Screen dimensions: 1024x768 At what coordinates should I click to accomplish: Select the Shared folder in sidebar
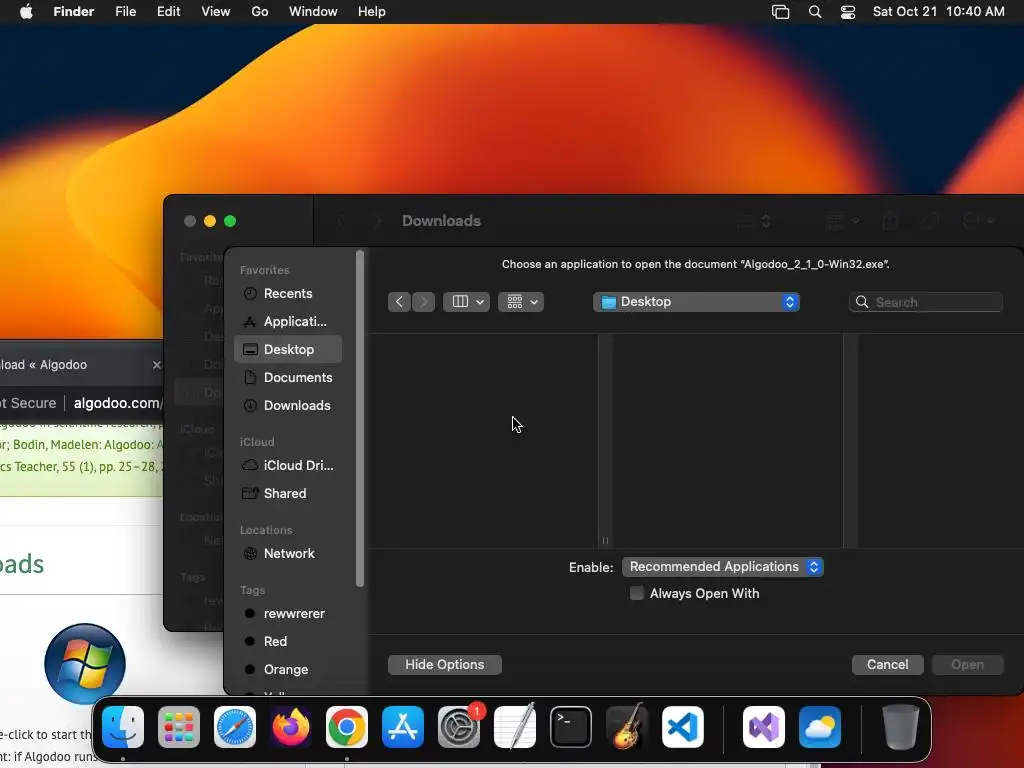[x=287, y=493]
